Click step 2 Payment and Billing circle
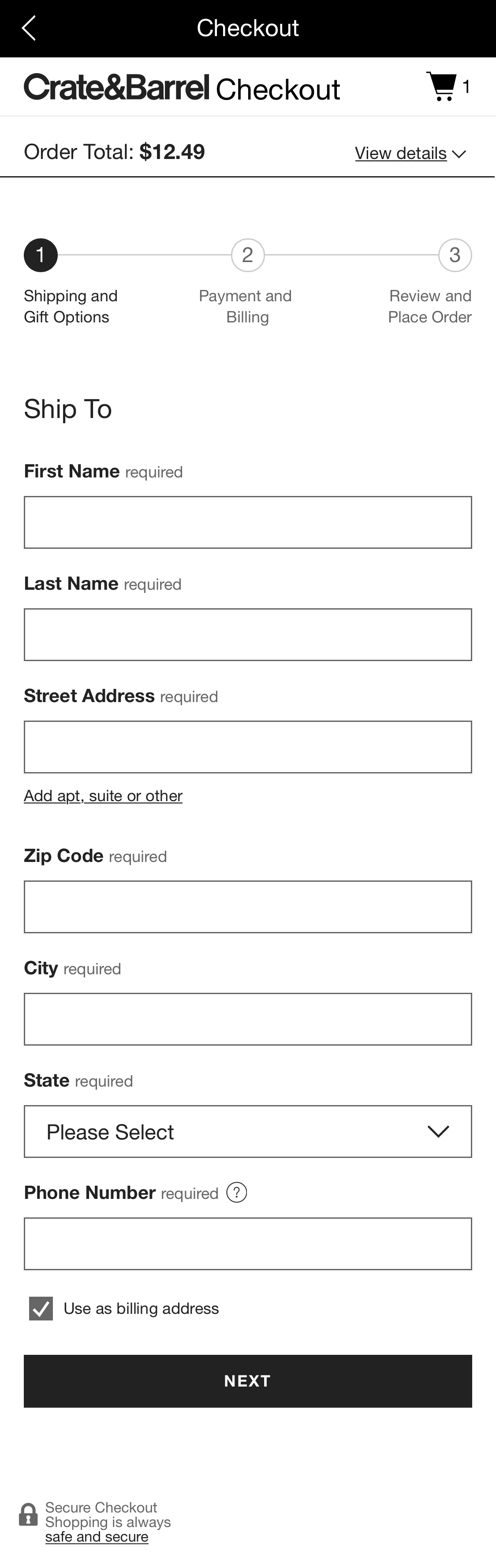 pos(248,255)
